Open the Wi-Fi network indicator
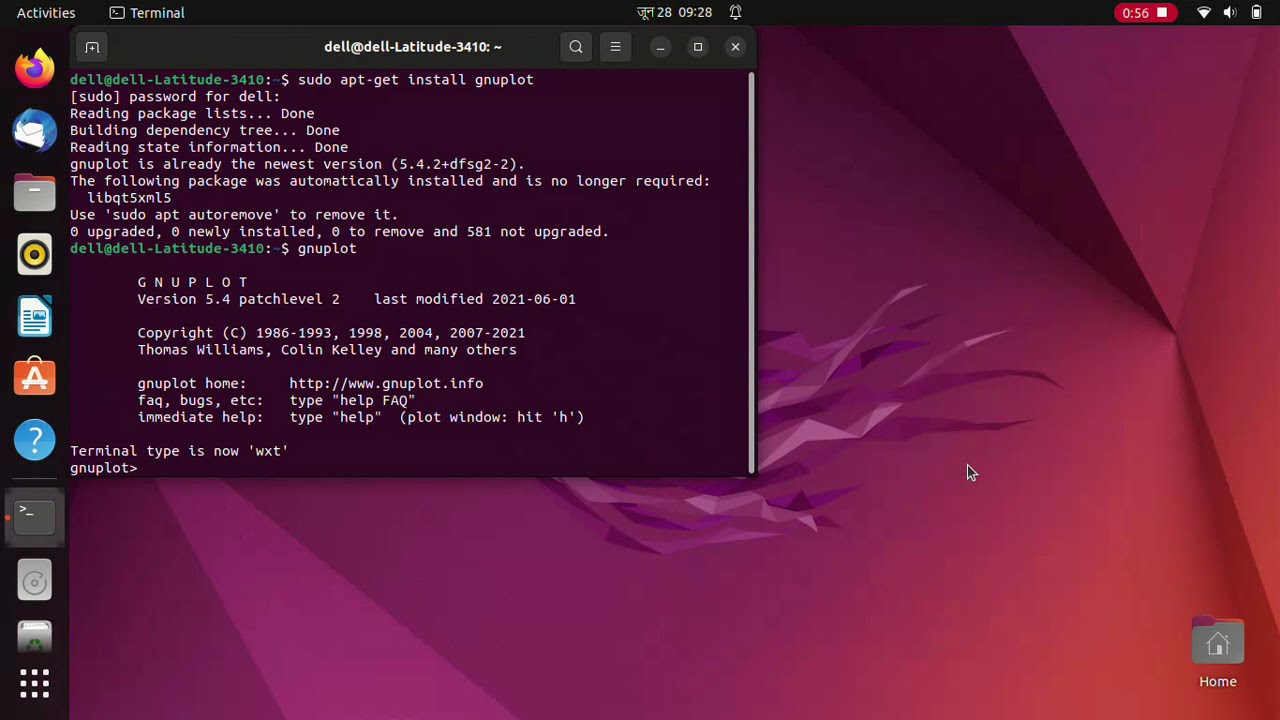Image resolution: width=1280 pixels, height=720 pixels. (x=1204, y=13)
